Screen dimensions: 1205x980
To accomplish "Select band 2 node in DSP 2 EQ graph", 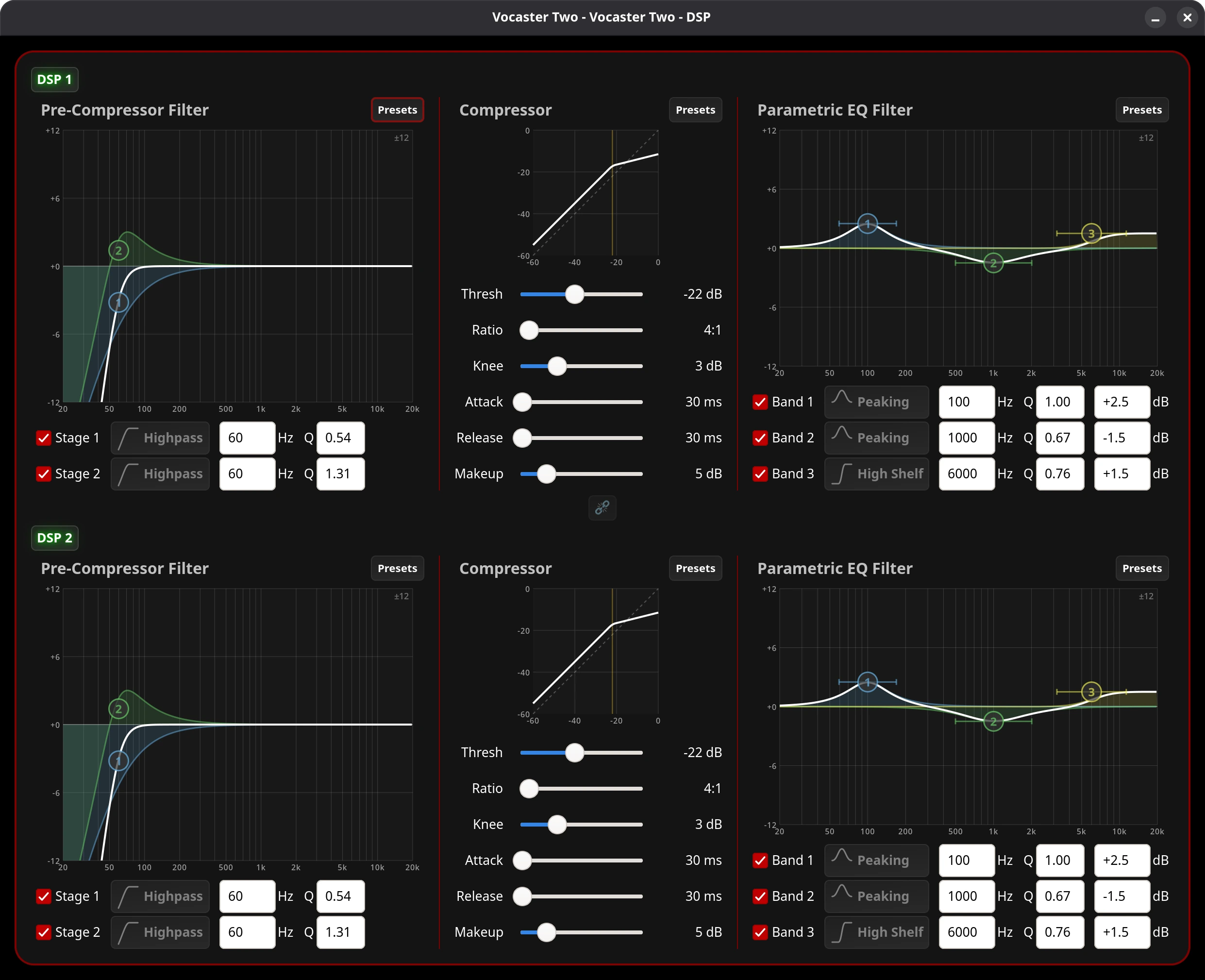I will click(993, 722).
